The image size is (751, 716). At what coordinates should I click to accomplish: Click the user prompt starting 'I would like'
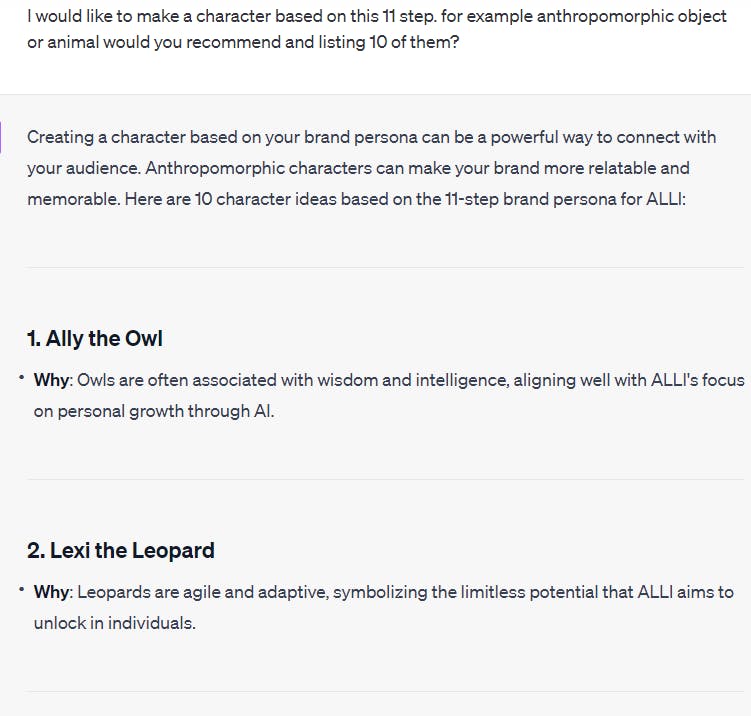point(377,29)
